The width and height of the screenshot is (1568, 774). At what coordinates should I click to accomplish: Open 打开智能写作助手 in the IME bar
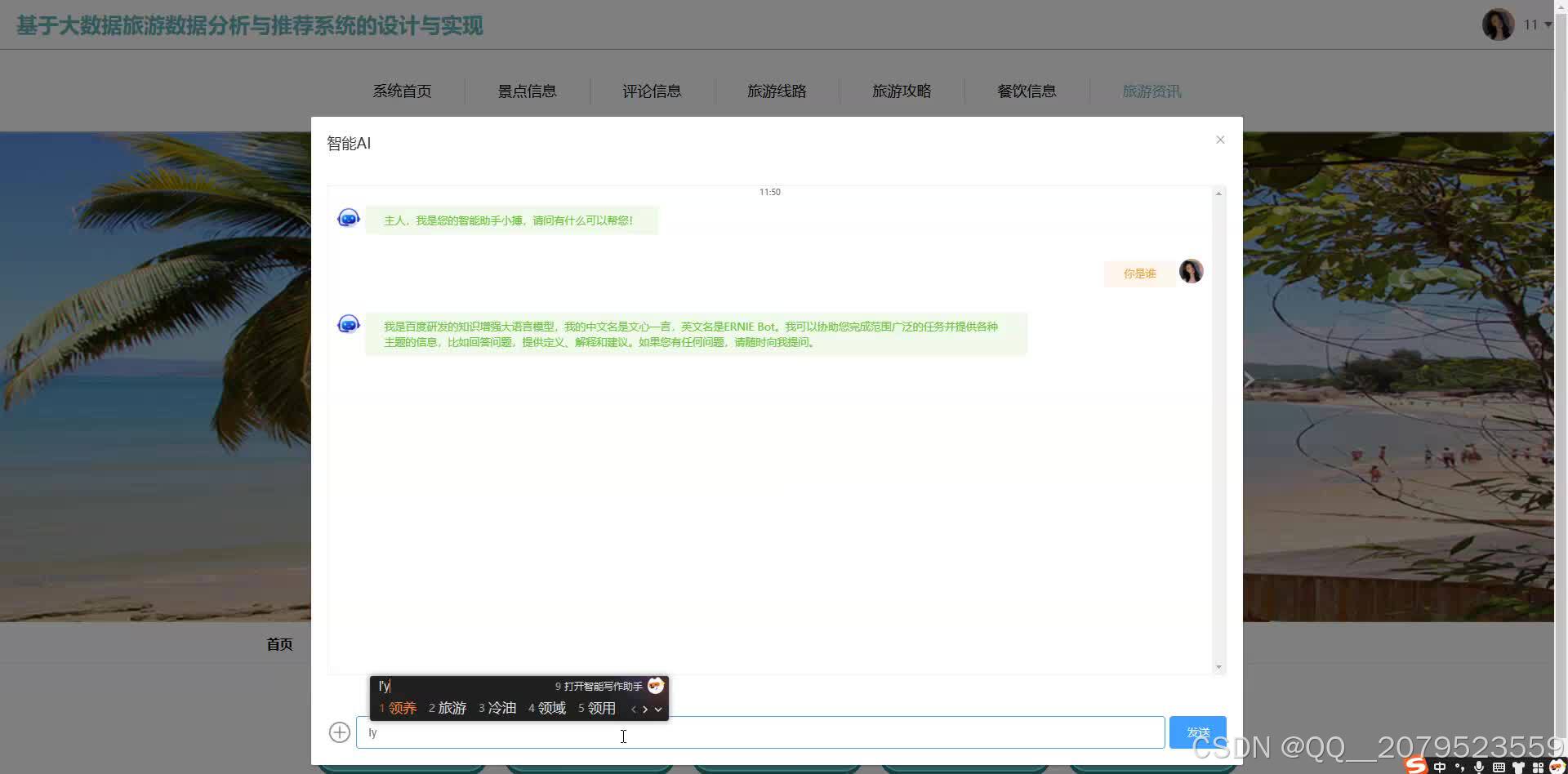click(599, 687)
